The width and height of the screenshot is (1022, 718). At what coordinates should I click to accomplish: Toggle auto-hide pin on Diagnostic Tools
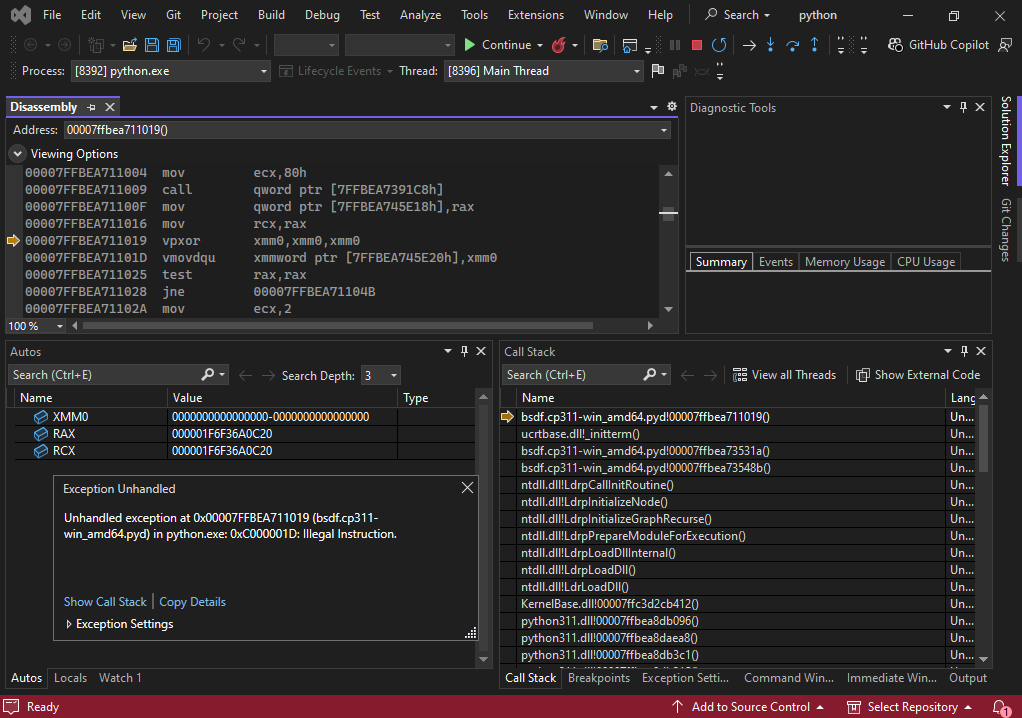pyautogui.click(x=963, y=108)
